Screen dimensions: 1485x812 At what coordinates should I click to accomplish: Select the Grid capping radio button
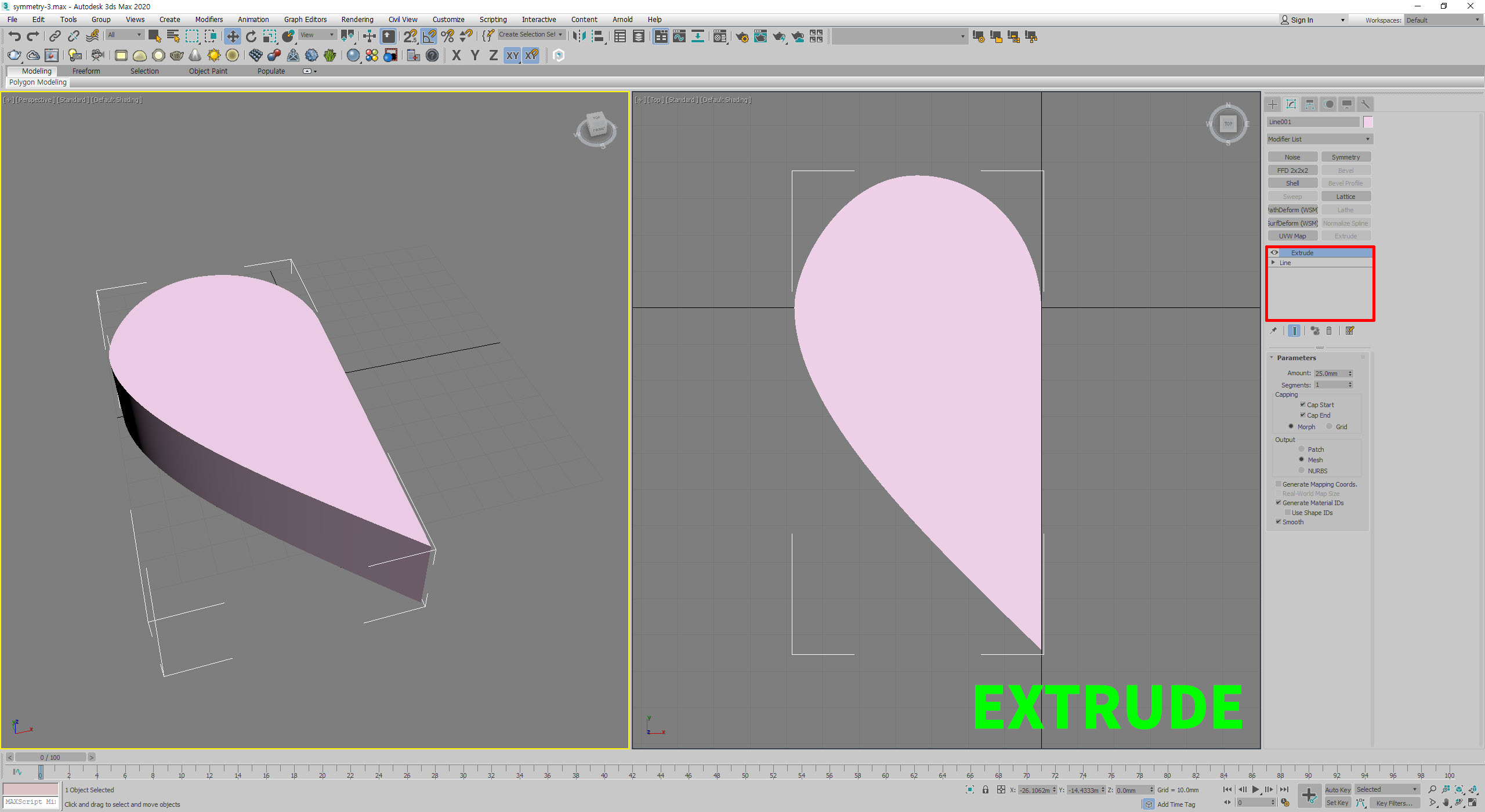pyautogui.click(x=1330, y=427)
